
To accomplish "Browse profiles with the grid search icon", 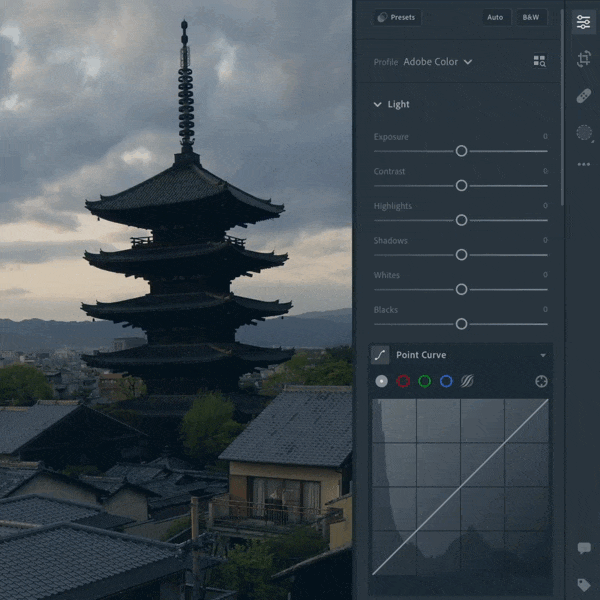I will pyautogui.click(x=540, y=60).
